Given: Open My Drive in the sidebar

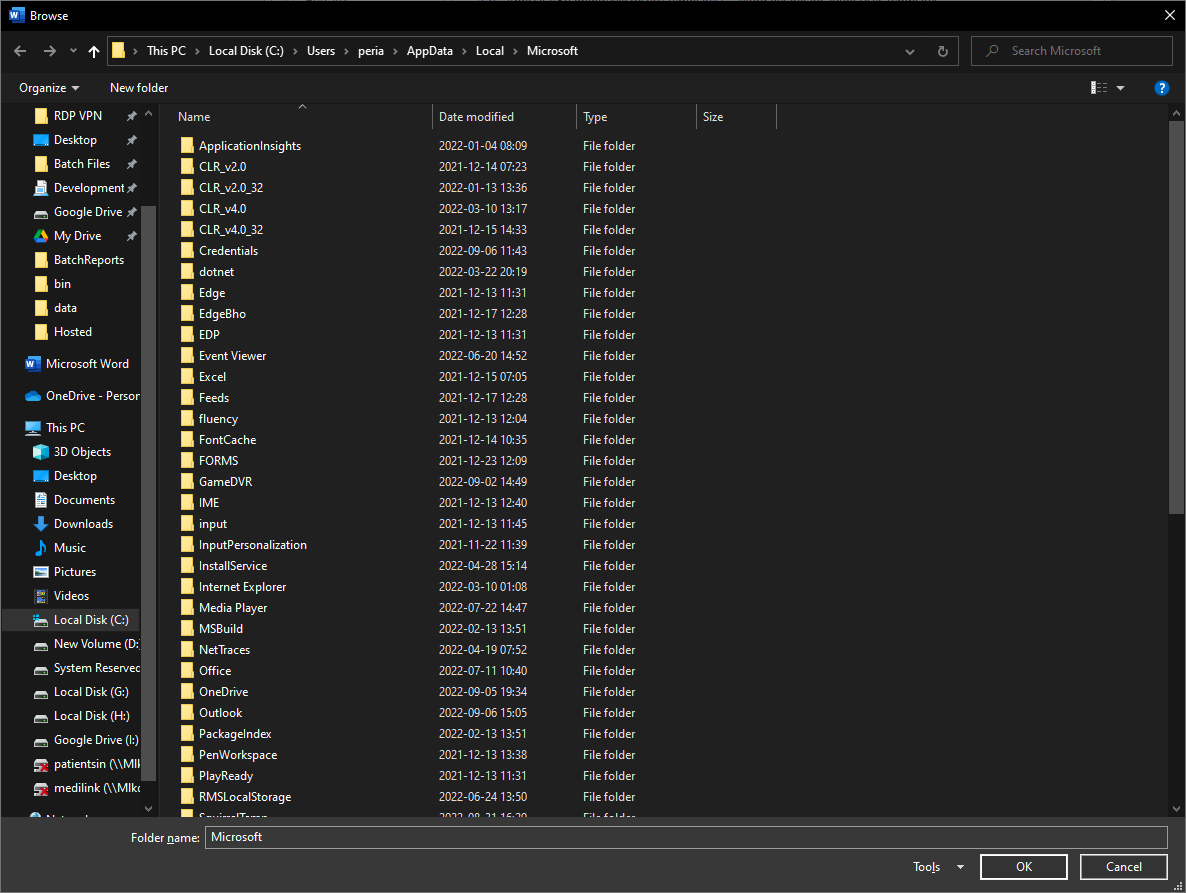Looking at the screenshot, I should tap(77, 236).
